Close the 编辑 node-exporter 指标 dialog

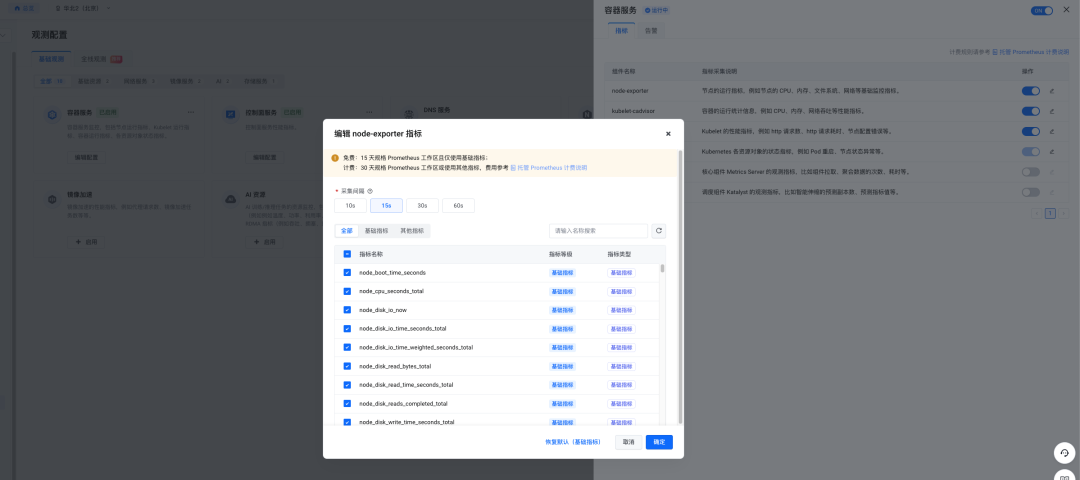click(667, 134)
